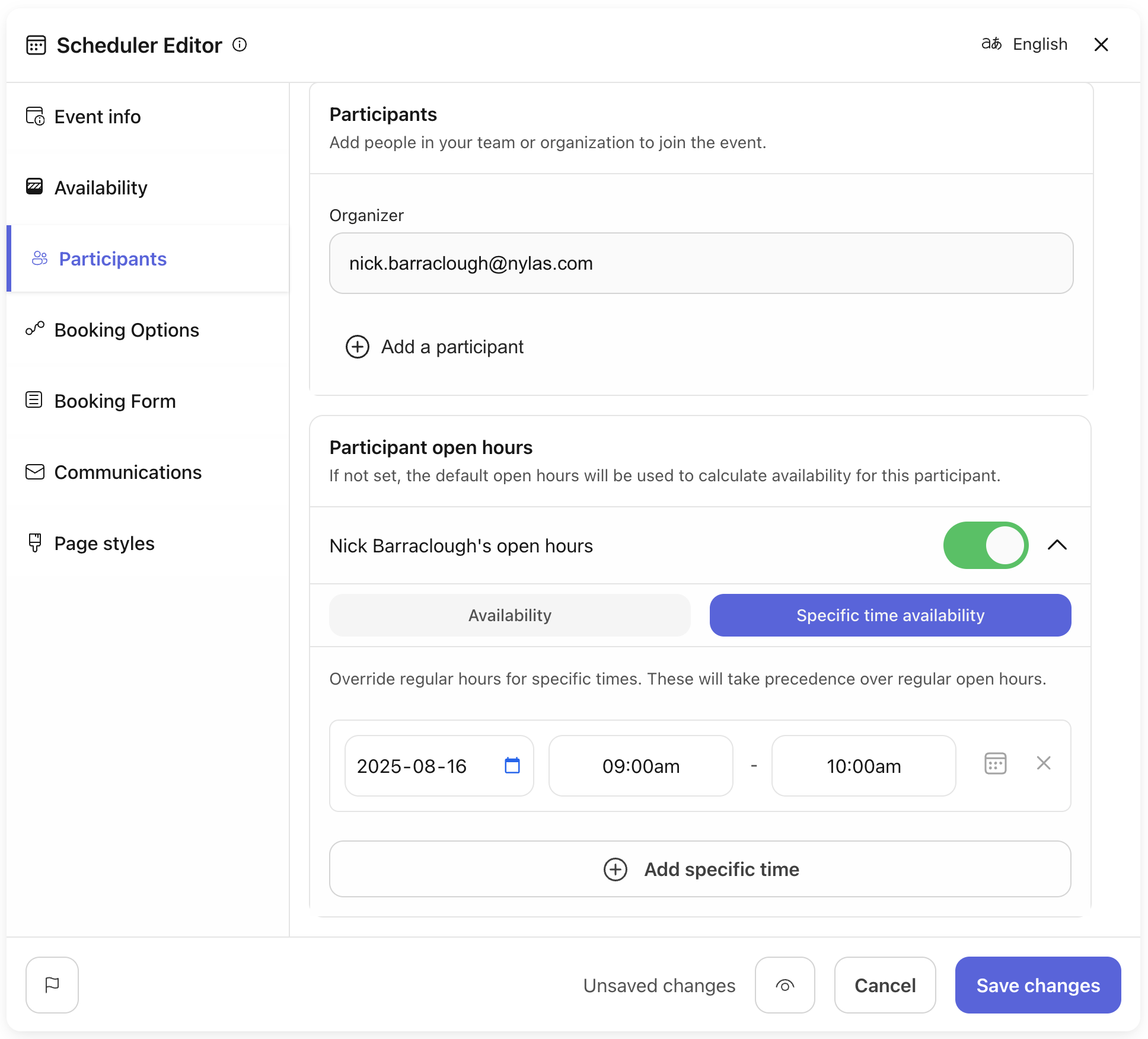Image resolution: width=1148 pixels, height=1039 pixels.
Task: Remove the 09:00am to 10:00am time slot
Action: coord(1044,763)
